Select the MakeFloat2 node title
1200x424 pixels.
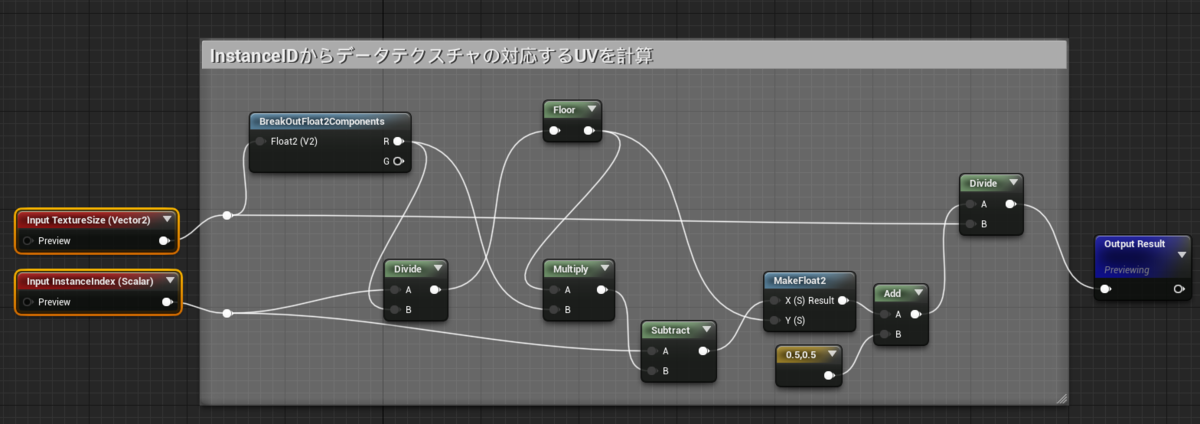click(800, 280)
